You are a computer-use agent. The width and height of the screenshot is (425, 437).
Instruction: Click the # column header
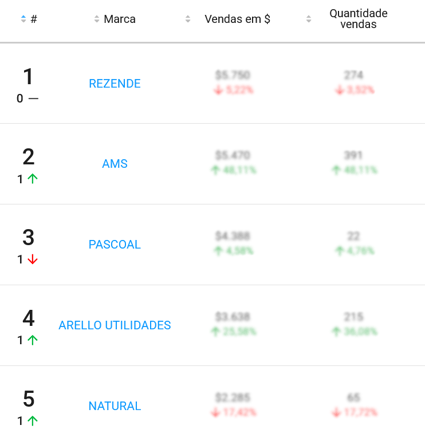34,19
